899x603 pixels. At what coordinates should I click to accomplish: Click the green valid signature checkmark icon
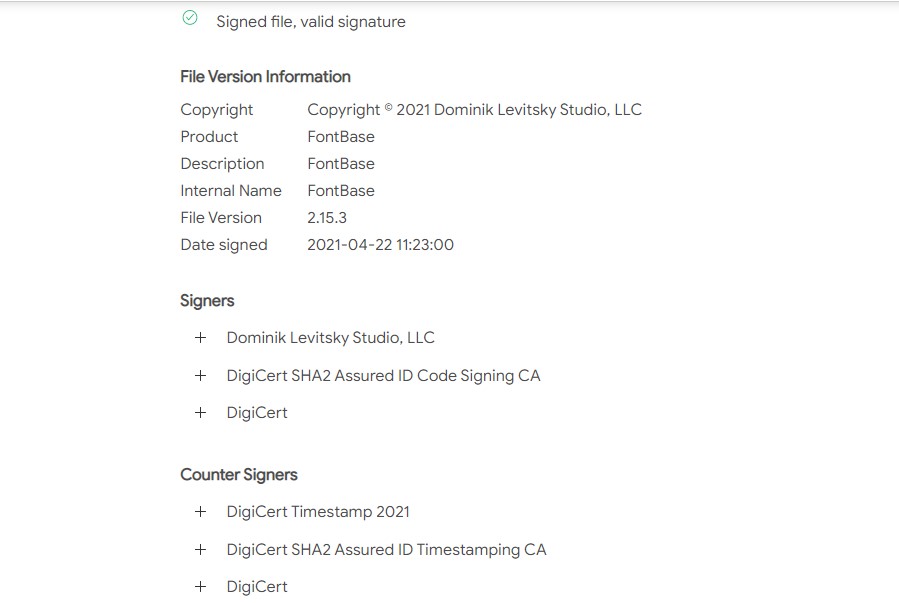tap(190, 18)
